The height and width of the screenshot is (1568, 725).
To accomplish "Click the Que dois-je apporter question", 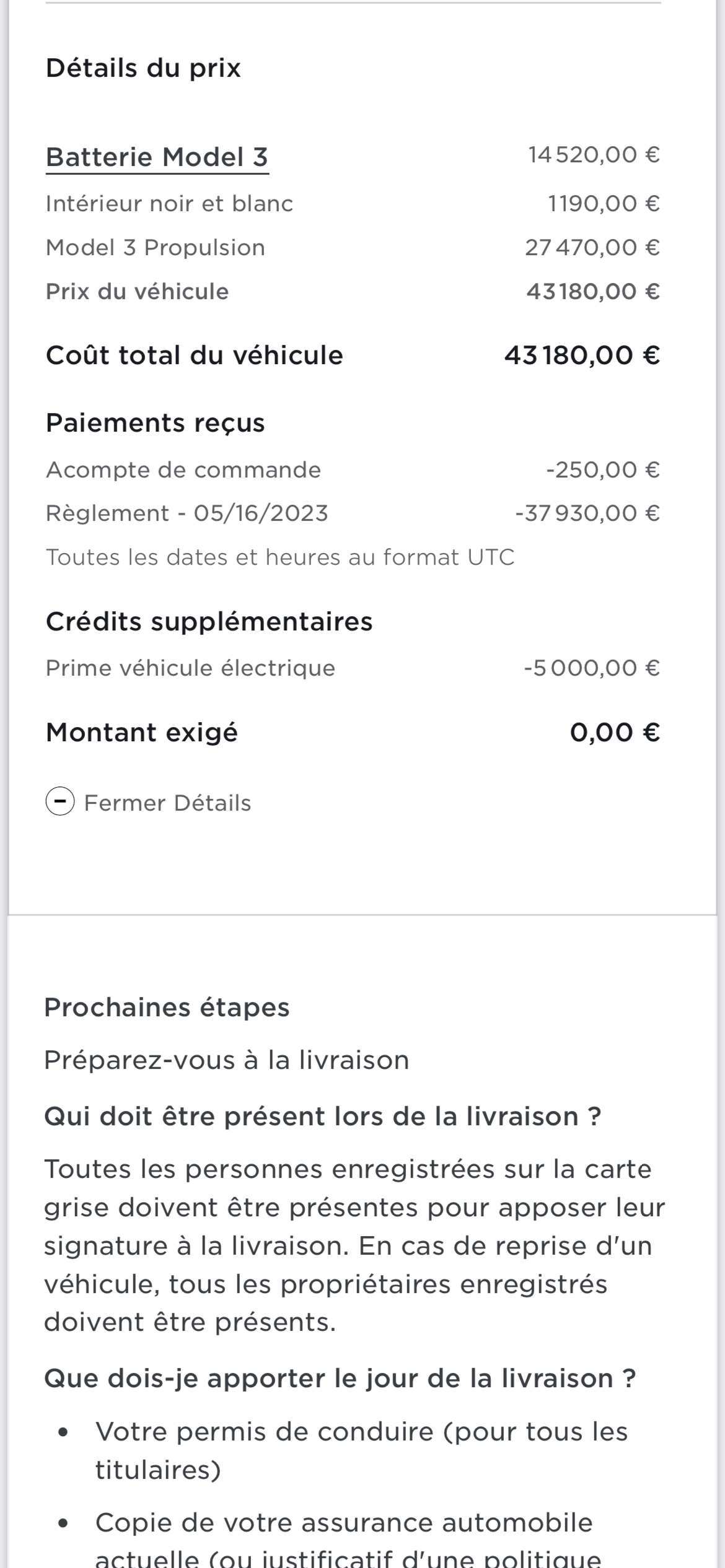I will pos(340,1379).
